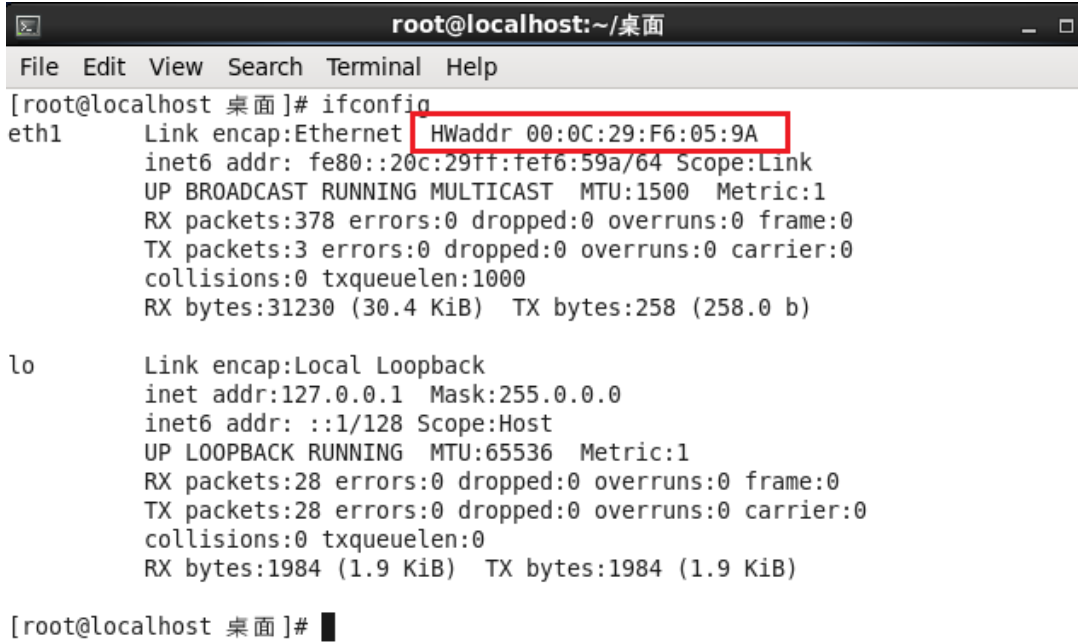This screenshot has width=1078, height=642.
Task: Open the Terminal menu
Action: point(373,67)
